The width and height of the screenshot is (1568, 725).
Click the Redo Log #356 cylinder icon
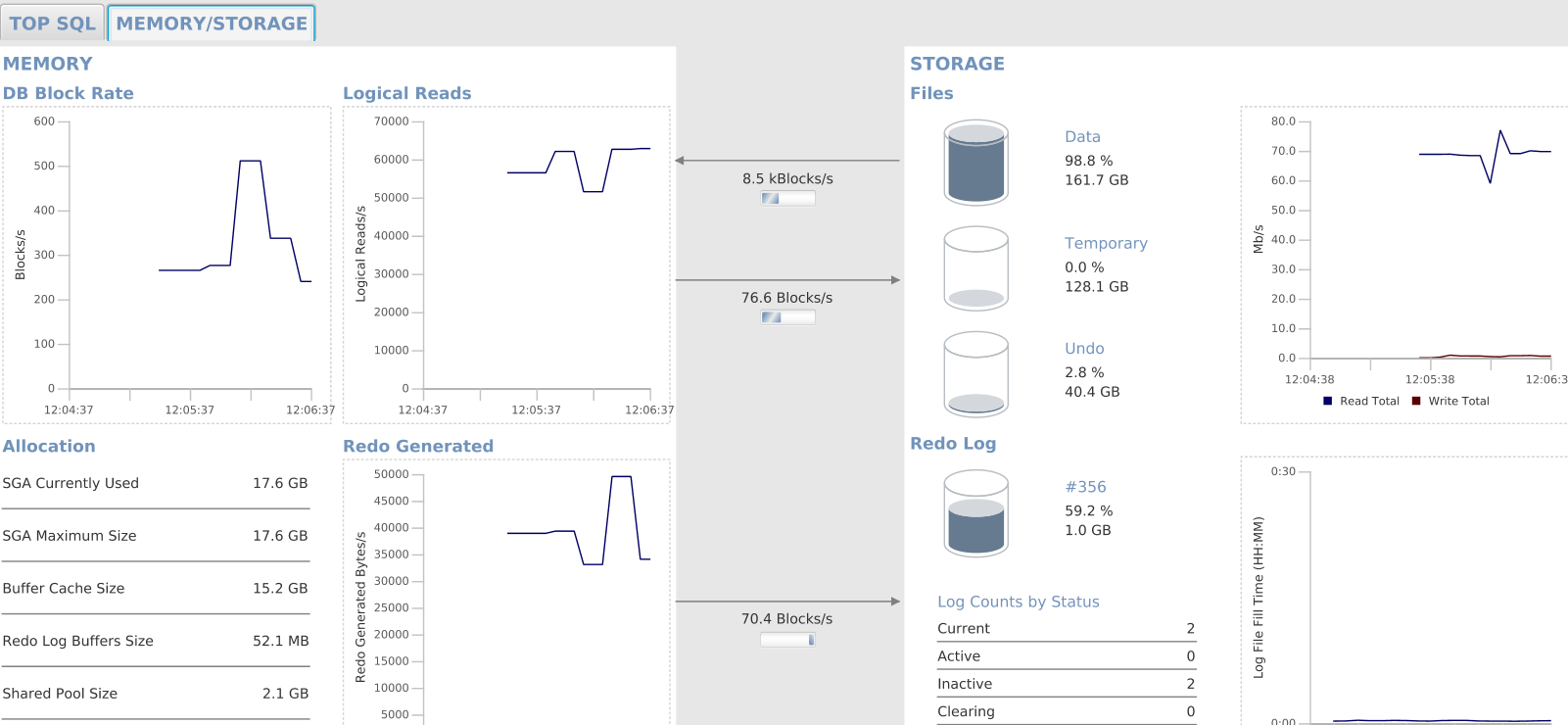point(976,513)
